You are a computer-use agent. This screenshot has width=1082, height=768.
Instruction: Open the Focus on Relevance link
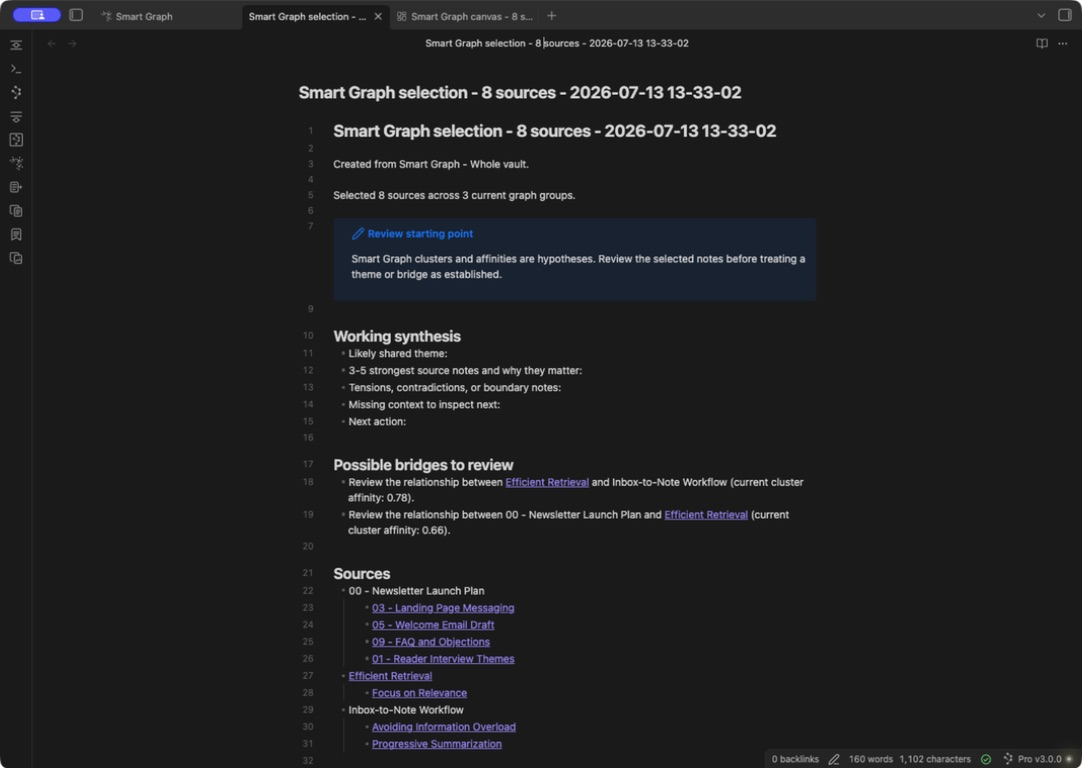coord(419,693)
